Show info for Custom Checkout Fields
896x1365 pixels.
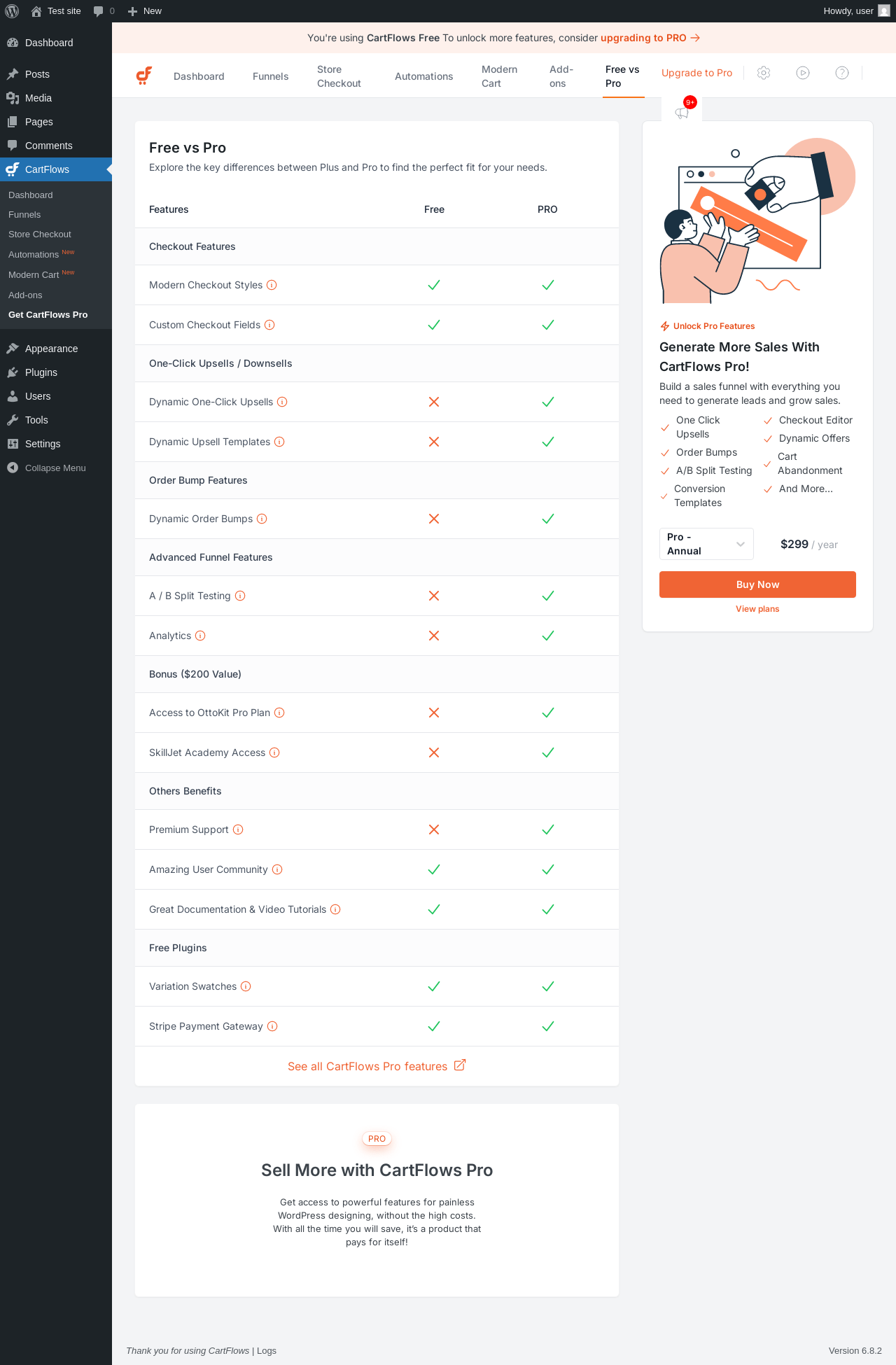coord(269,325)
